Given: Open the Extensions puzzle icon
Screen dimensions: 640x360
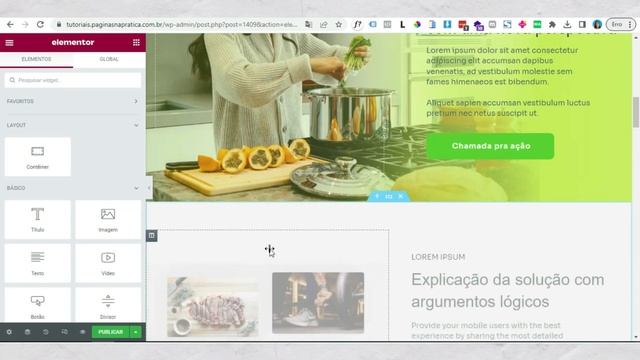Looking at the screenshot, I should click(x=552, y=24).
